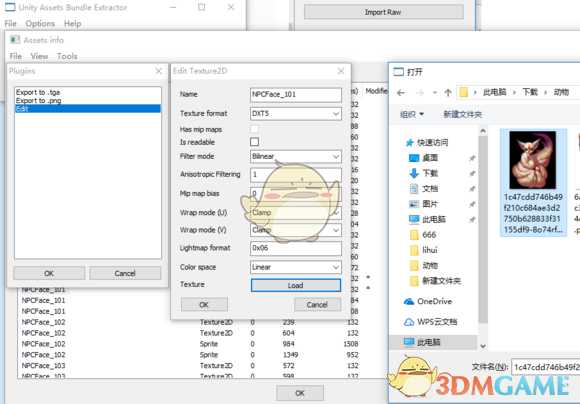580x404 pixels.
Task: Open WPS云文档 cloud location
Action: click(x=430, y=322)
